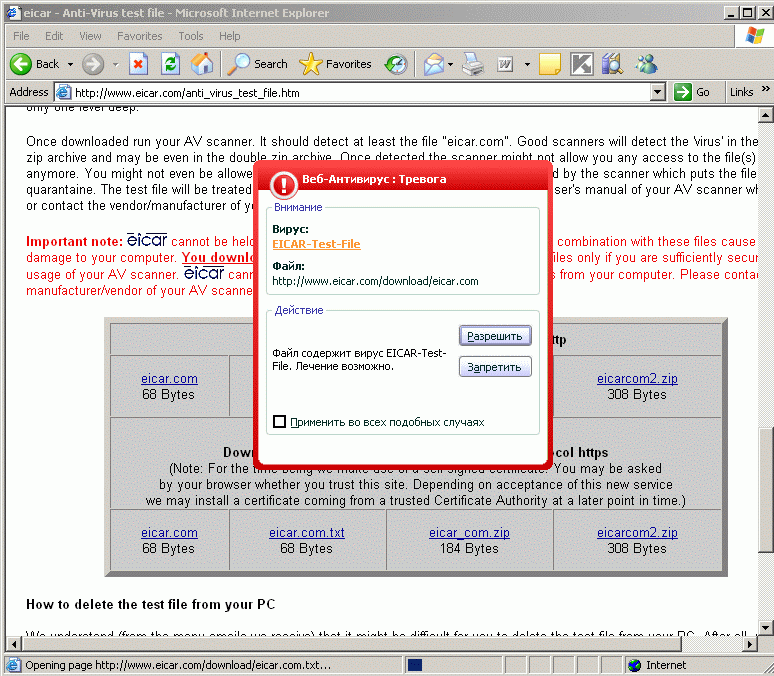Expand the Links toolbar chevron
Viewport: 774px width, 676px height.
765,89
